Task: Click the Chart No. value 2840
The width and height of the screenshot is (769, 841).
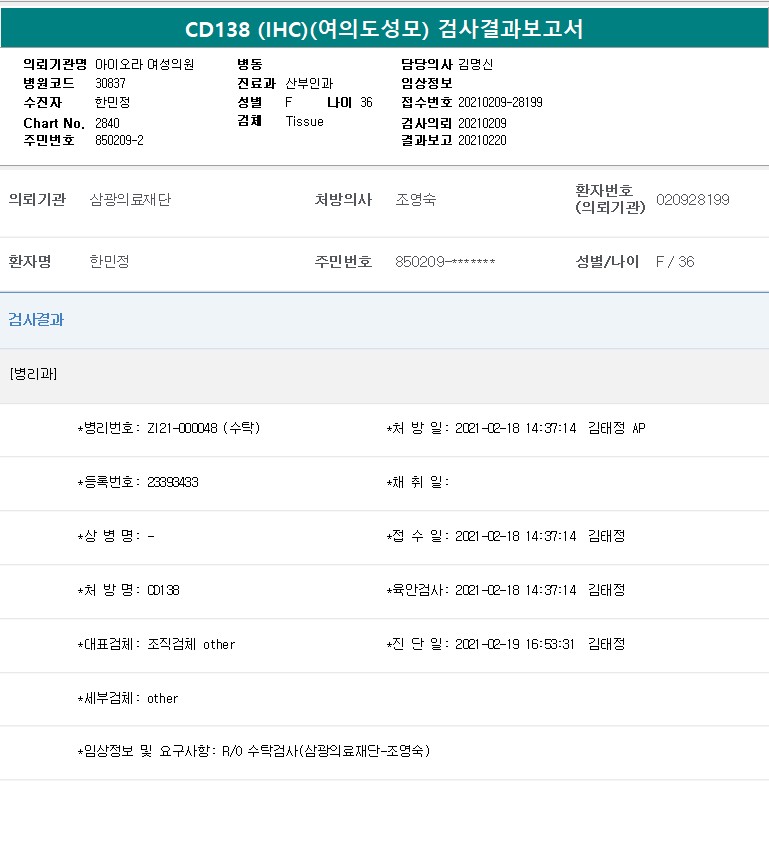Action: pos(106,122)
